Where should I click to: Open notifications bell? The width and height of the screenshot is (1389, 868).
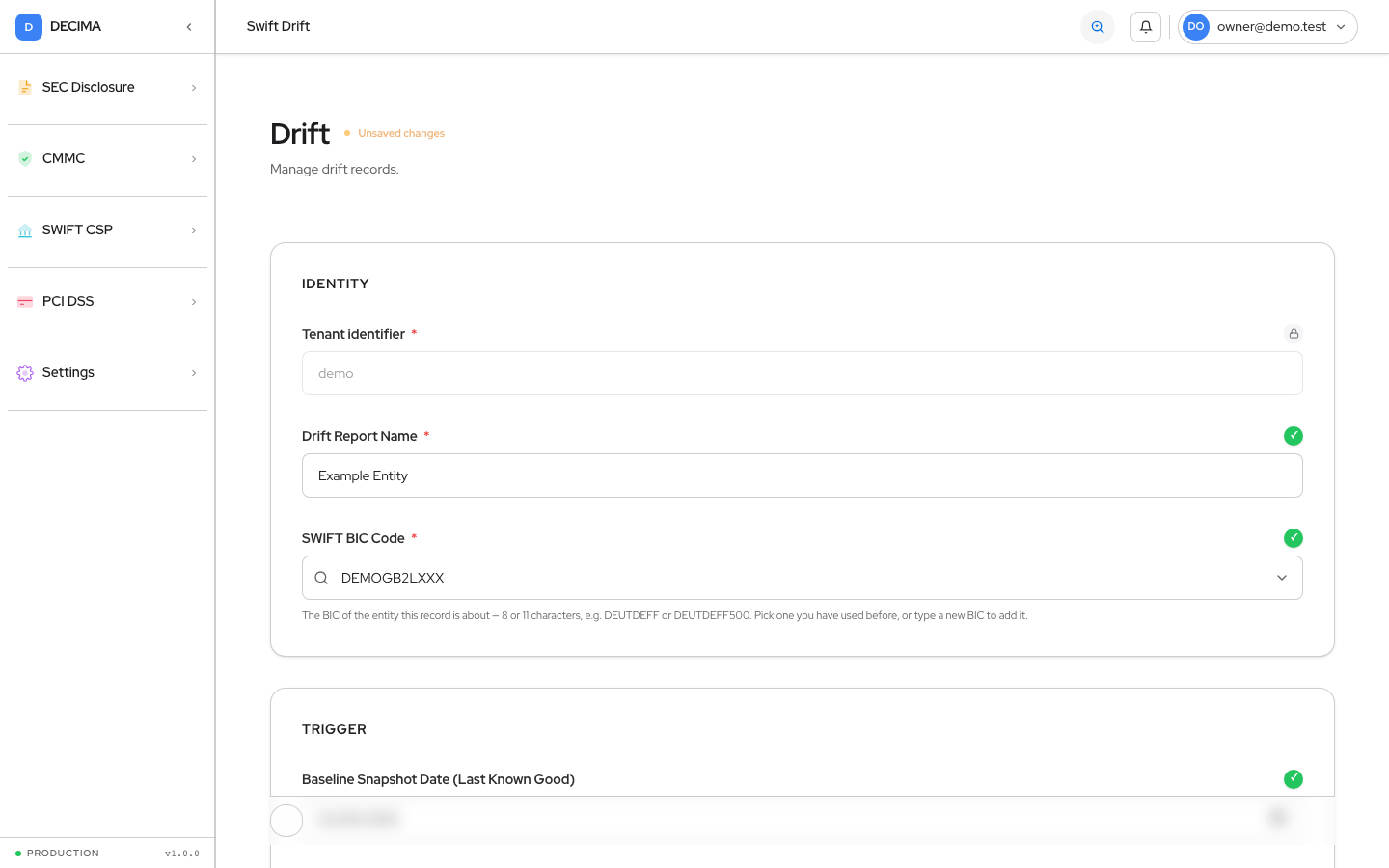tap(1146, 27)
